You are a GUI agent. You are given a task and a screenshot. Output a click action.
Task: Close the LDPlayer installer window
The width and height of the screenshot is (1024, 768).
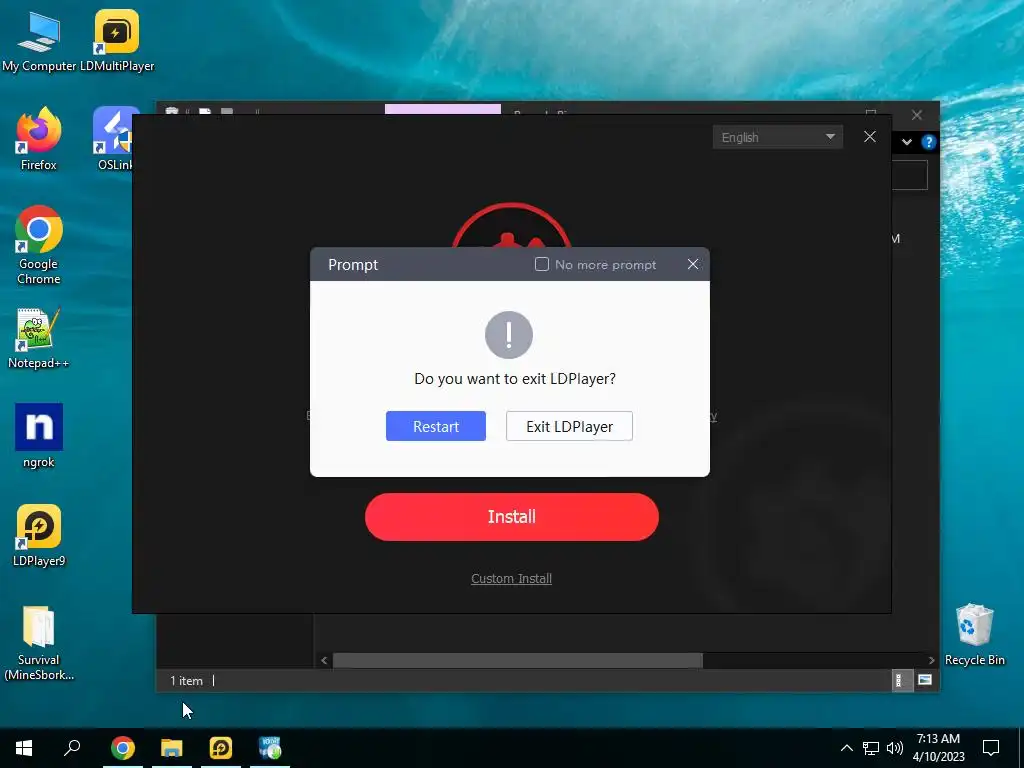click(870, 136)
